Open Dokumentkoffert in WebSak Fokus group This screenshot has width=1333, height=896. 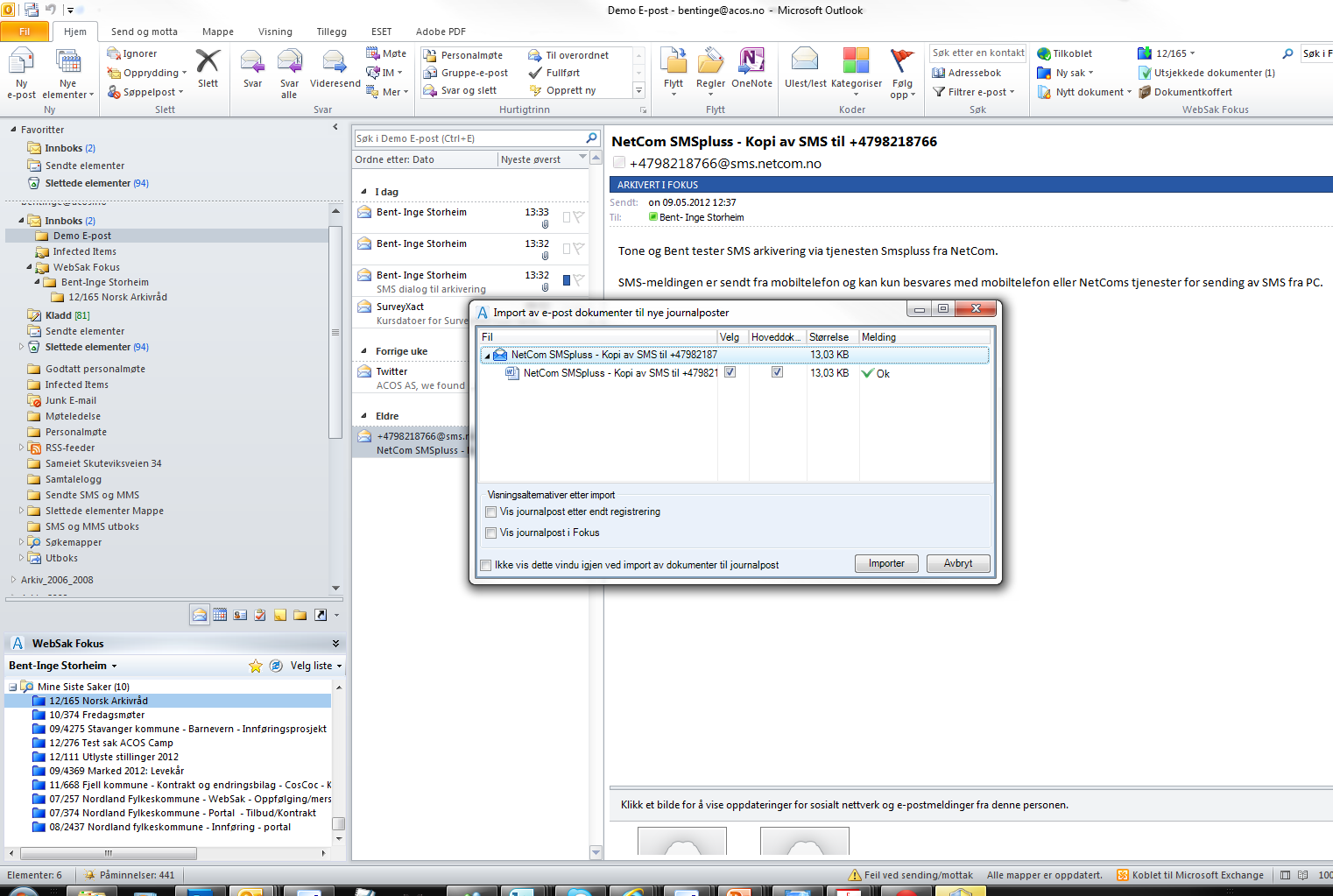pyautogui.click(x=1185, y=92)
